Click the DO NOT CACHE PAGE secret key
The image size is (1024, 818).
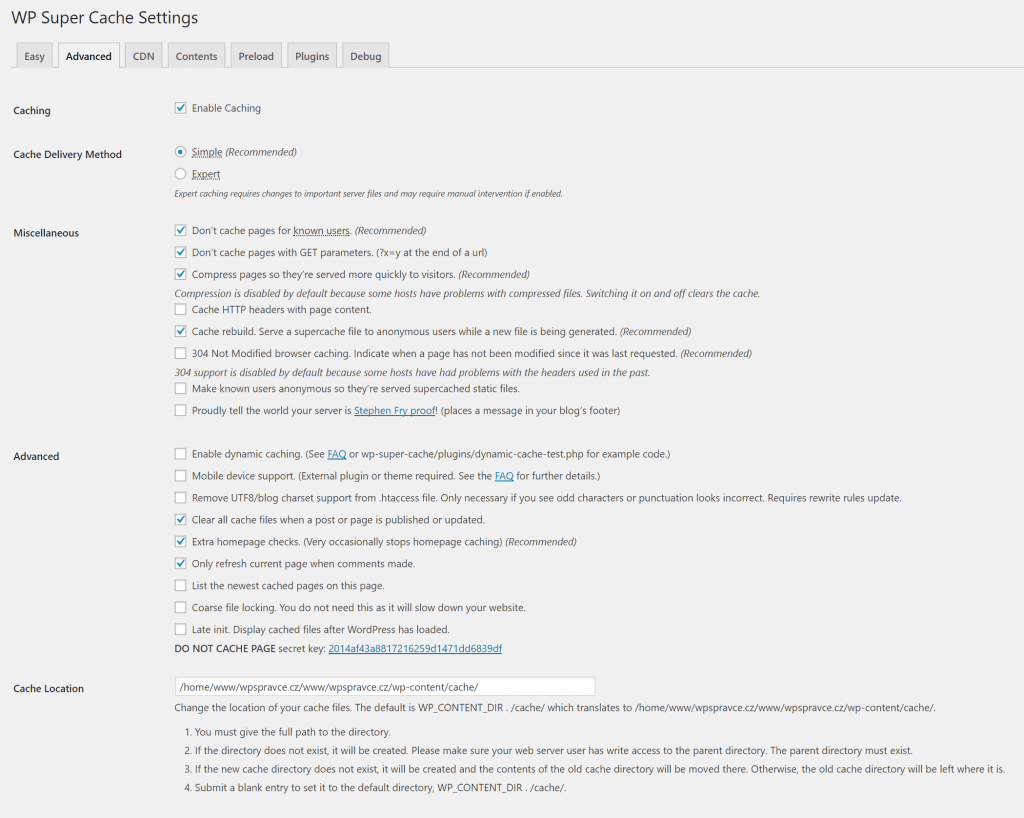tap(415, 649)
